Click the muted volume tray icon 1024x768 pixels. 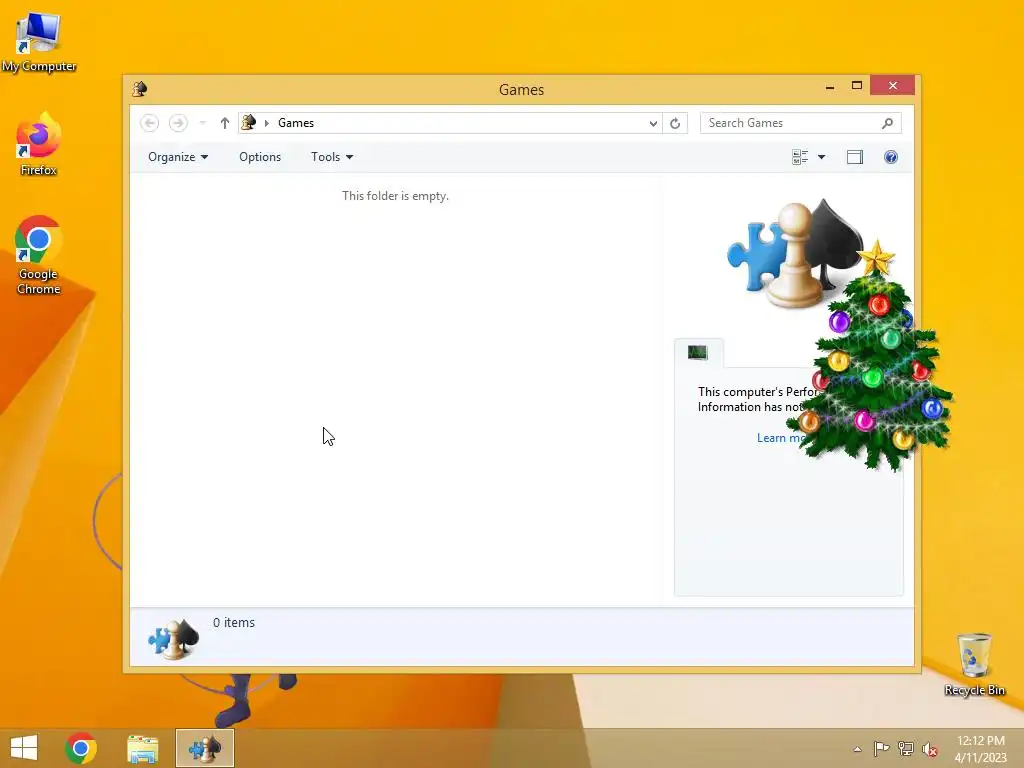pyautogui.click(x=929, y=749)
